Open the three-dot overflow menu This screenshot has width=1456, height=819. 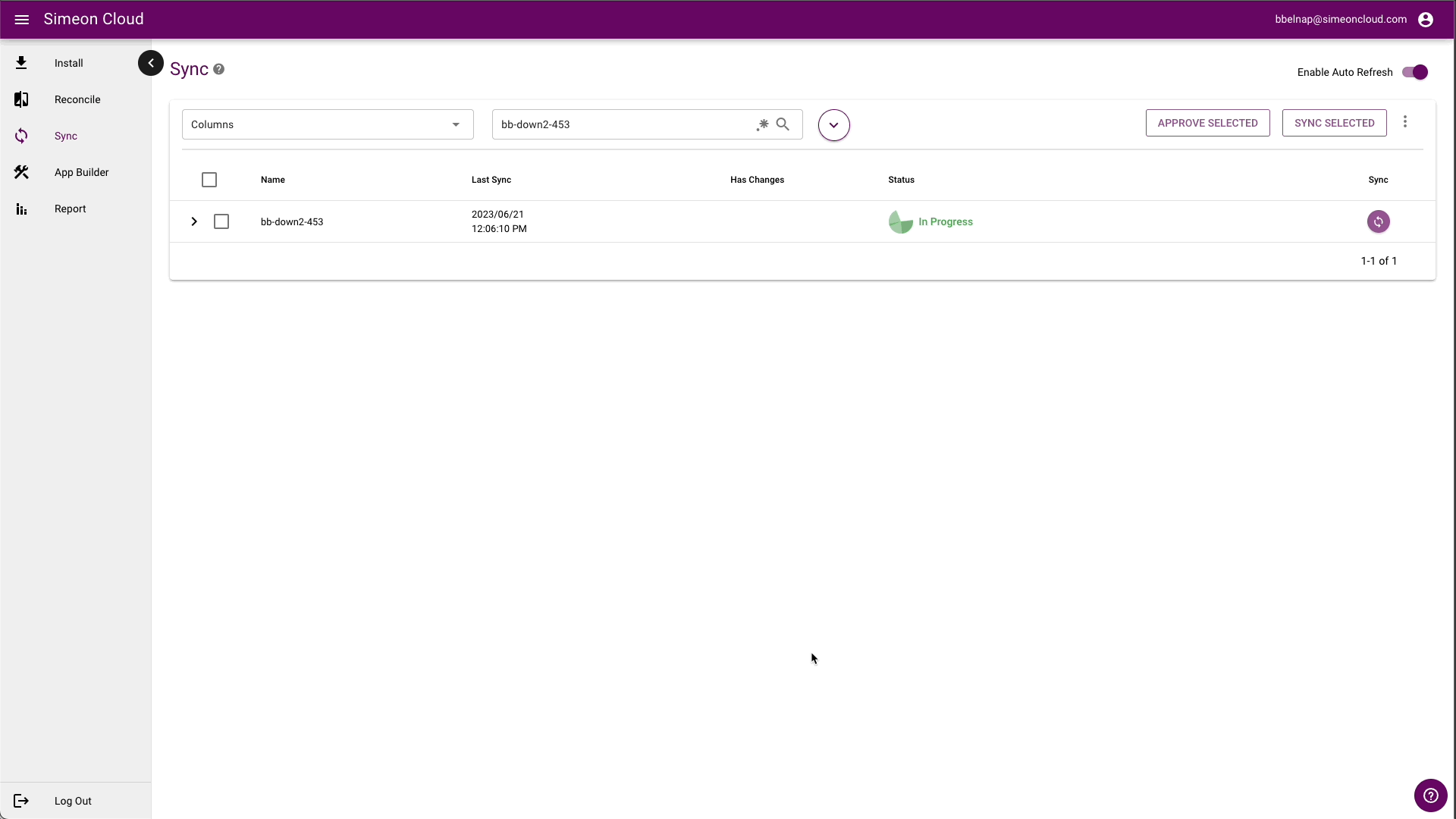[x=1405, y=122]
